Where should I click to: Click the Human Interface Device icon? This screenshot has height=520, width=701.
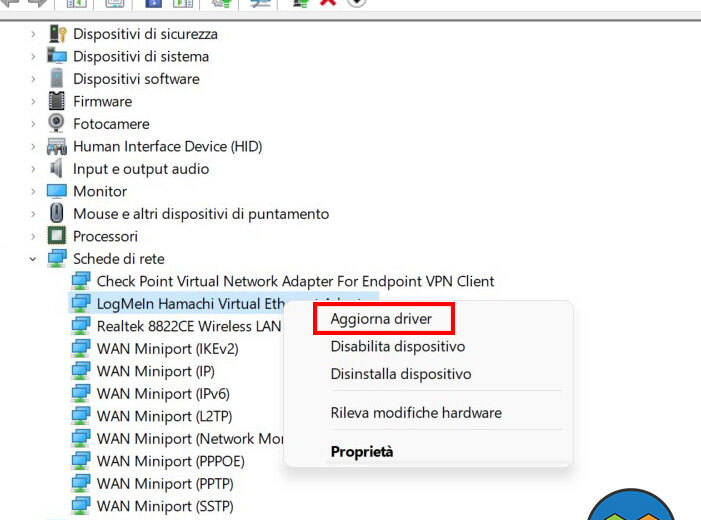tap(57, 146)
